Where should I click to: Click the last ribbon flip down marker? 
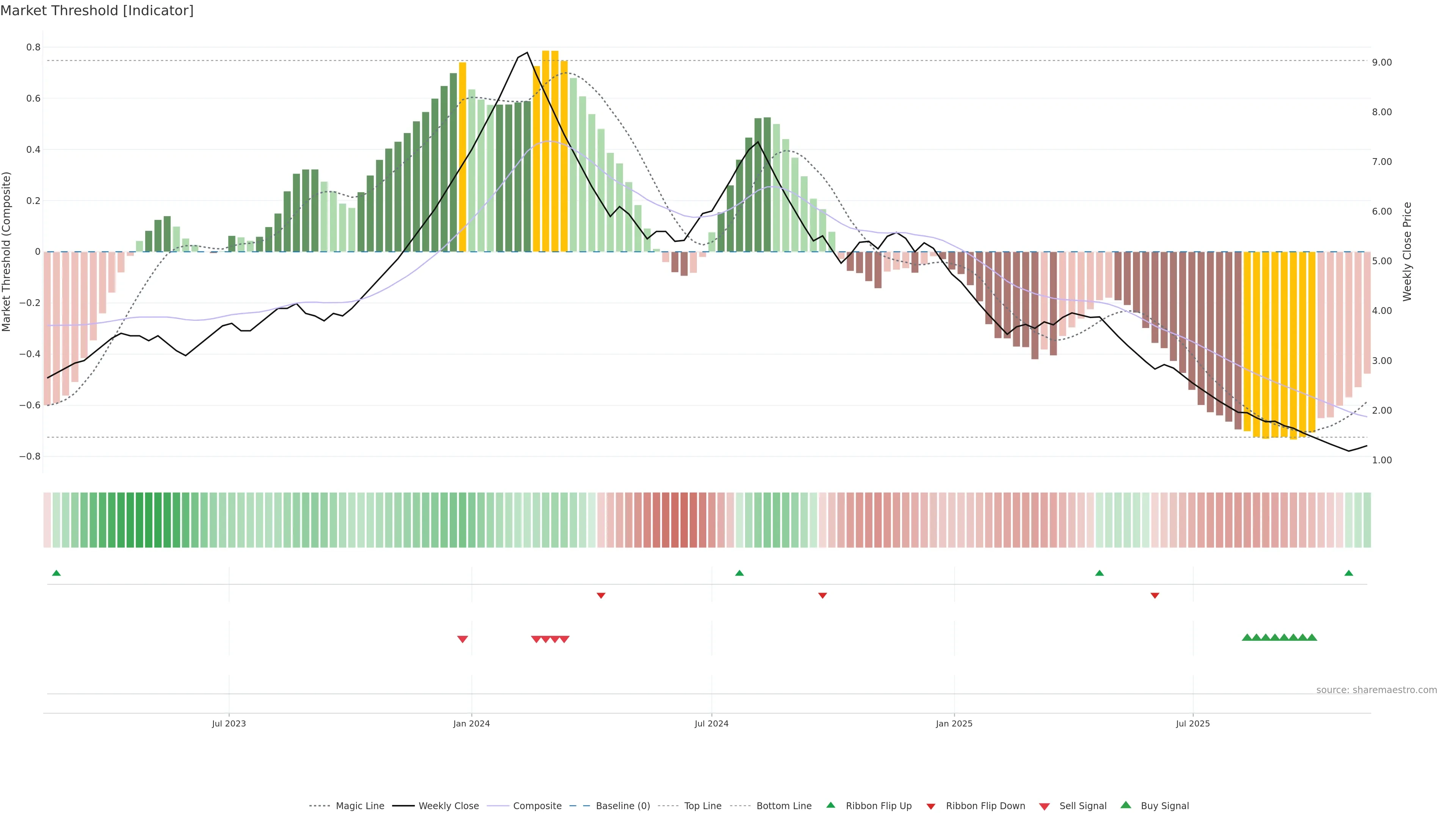pos(1155,596)
